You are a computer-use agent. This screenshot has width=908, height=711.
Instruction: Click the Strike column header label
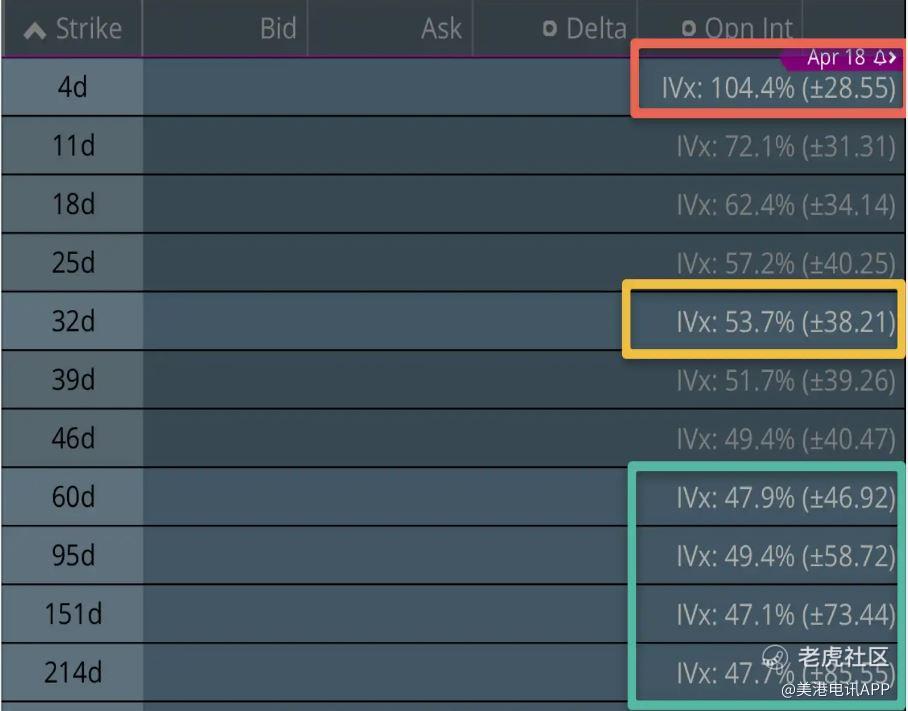(x=88, y=29)
